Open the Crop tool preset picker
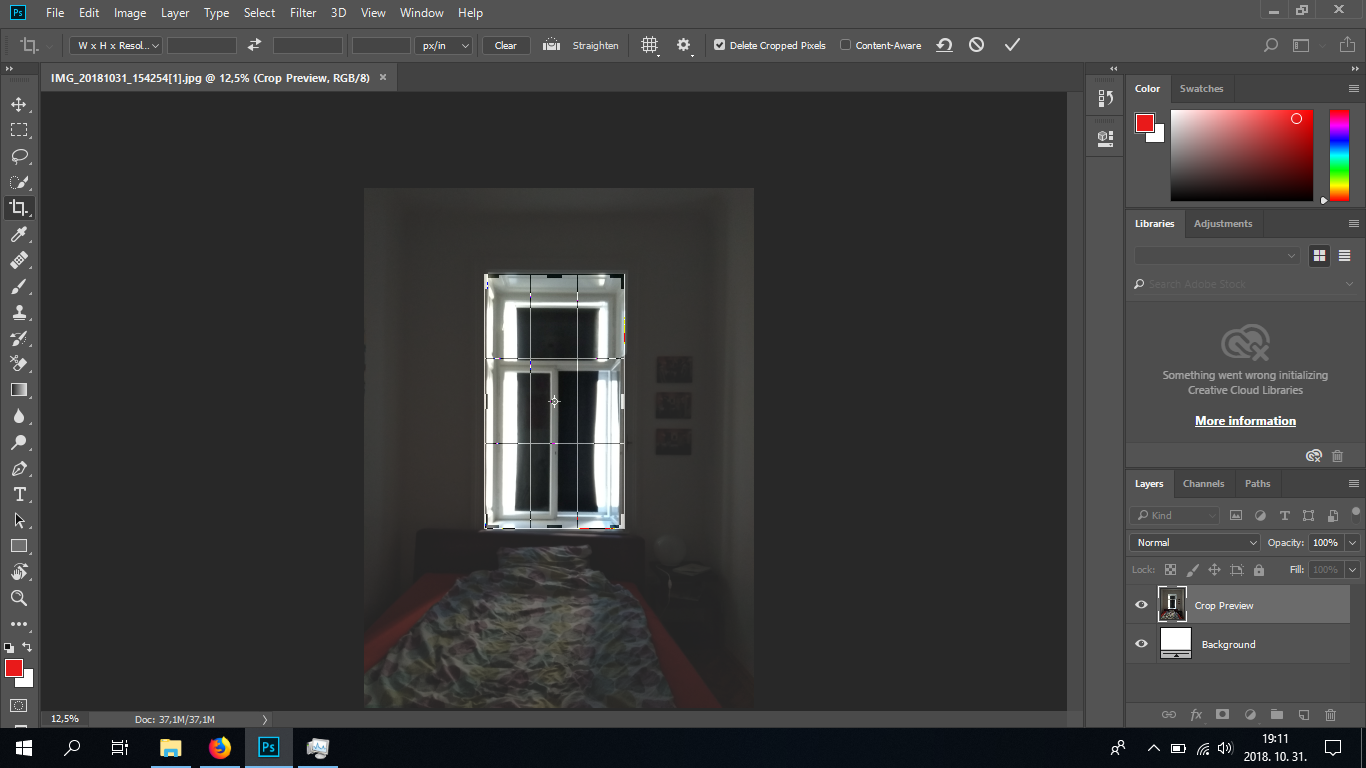Image resolution: width=1366 pixels, height=768 pixels. [30, 45]
